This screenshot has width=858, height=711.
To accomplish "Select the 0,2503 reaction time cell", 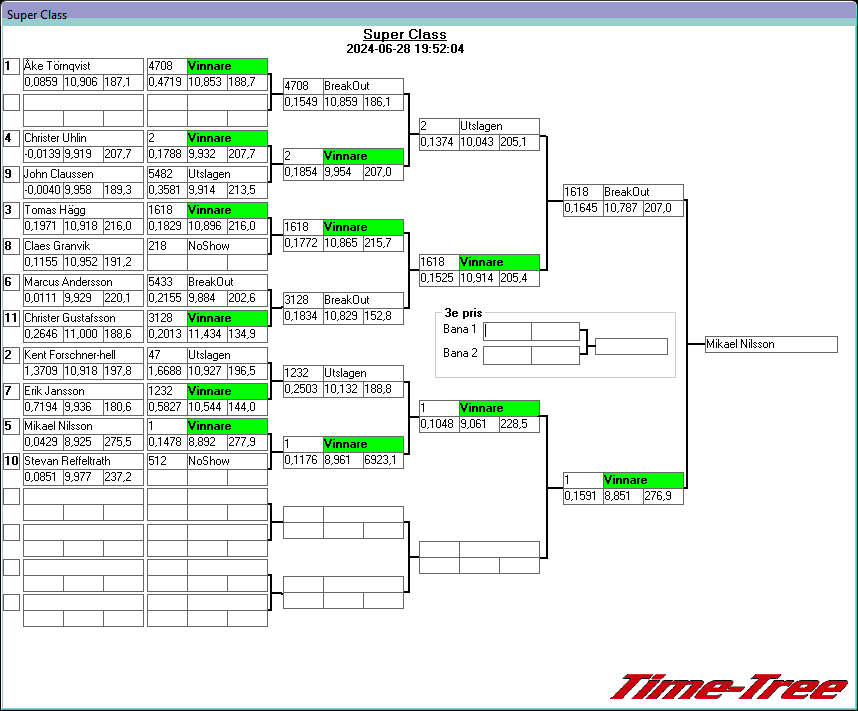I will 303,389.
